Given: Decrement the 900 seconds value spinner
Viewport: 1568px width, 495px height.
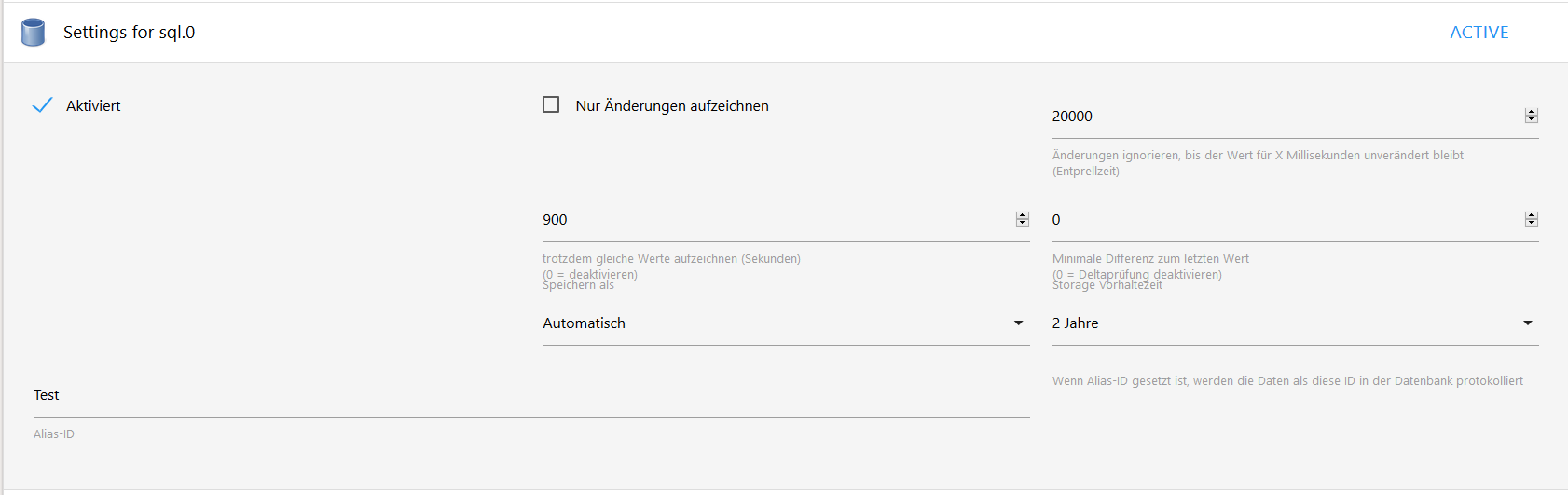Looking at the screenshot, I should pos(1023,223).
